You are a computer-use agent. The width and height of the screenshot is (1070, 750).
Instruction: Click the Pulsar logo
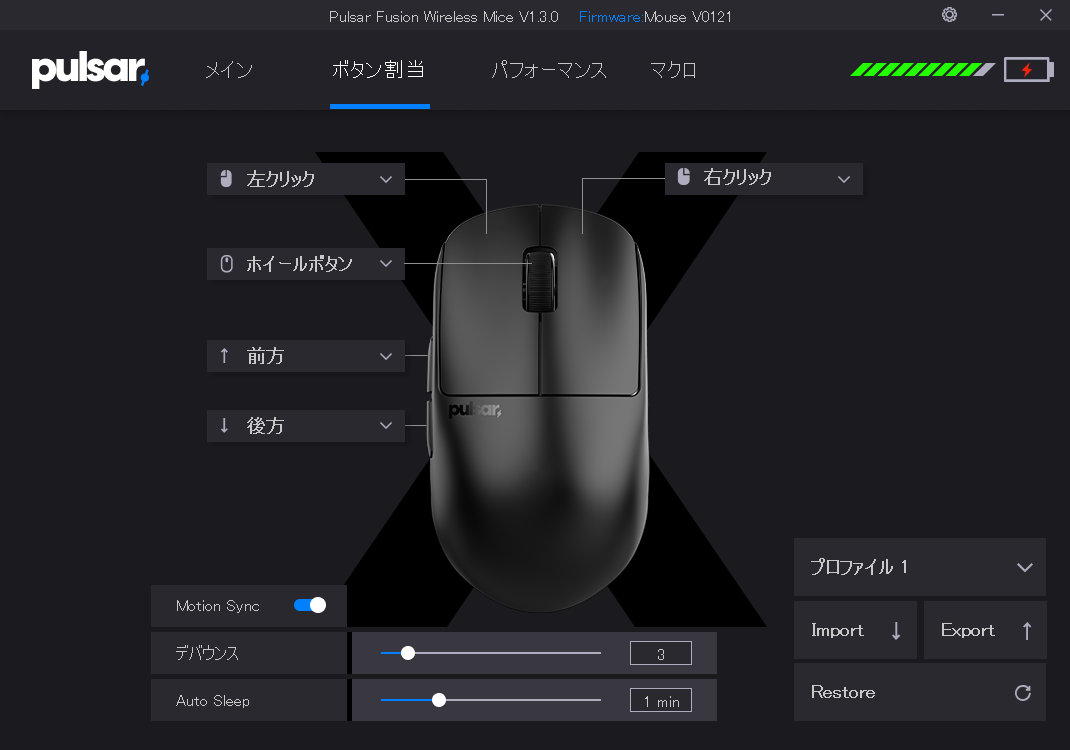pyautogui.click(x=90, y=71)
